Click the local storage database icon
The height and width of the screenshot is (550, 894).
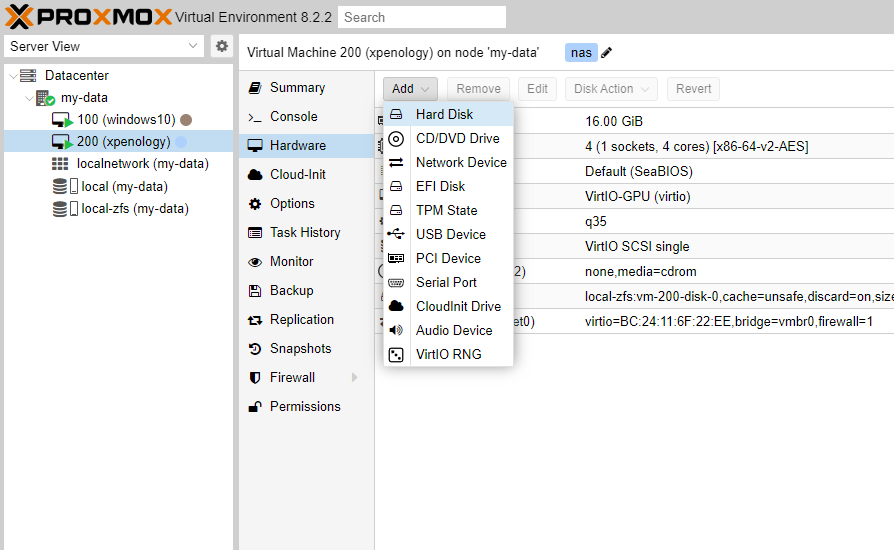pyautogui.click(x=60, y=186)
